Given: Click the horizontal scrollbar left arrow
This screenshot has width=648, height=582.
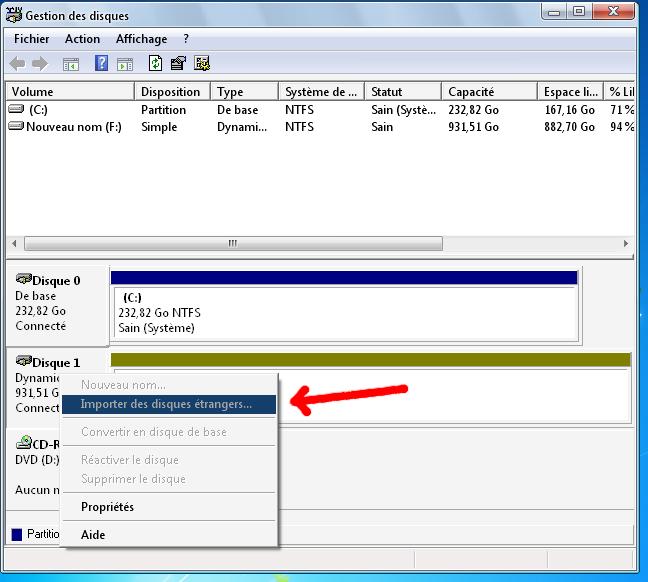Looking at the screenshot, I should pos(14,243).
